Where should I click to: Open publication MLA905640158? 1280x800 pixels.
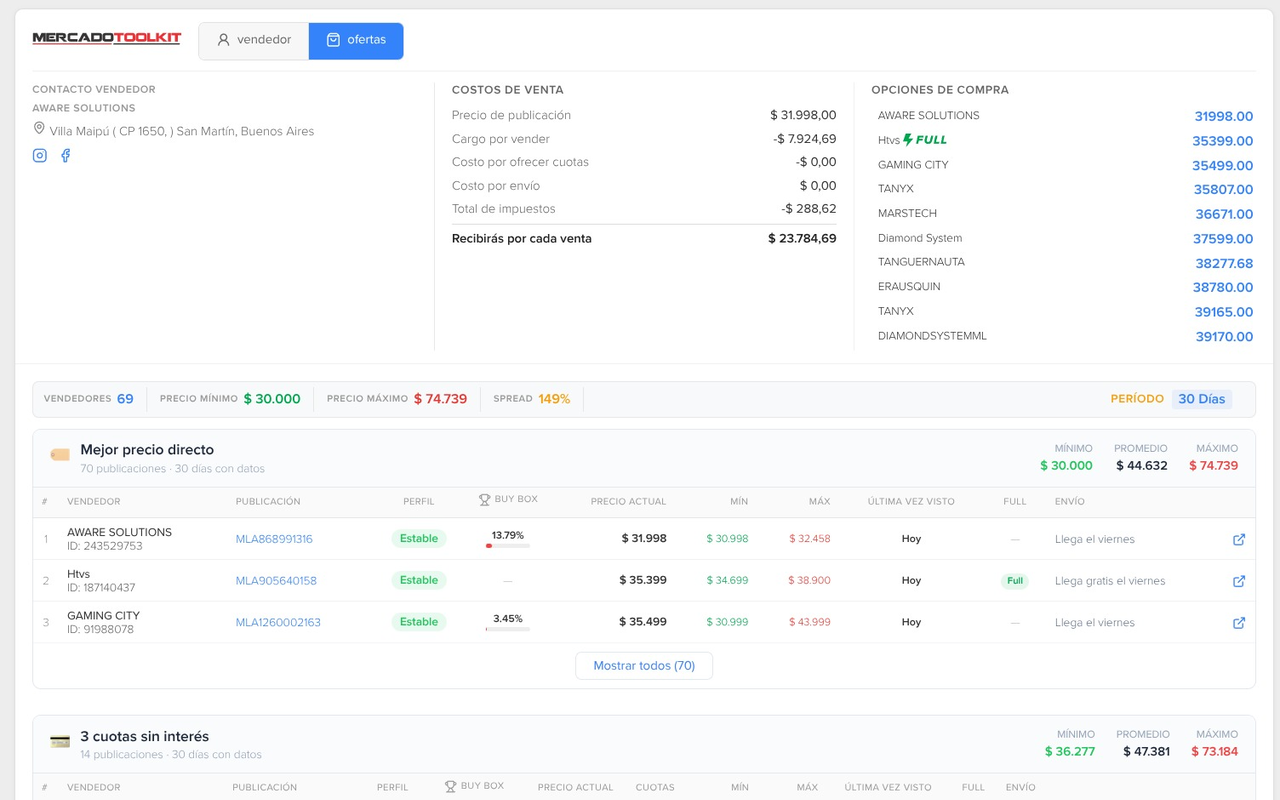pos(276,581)
